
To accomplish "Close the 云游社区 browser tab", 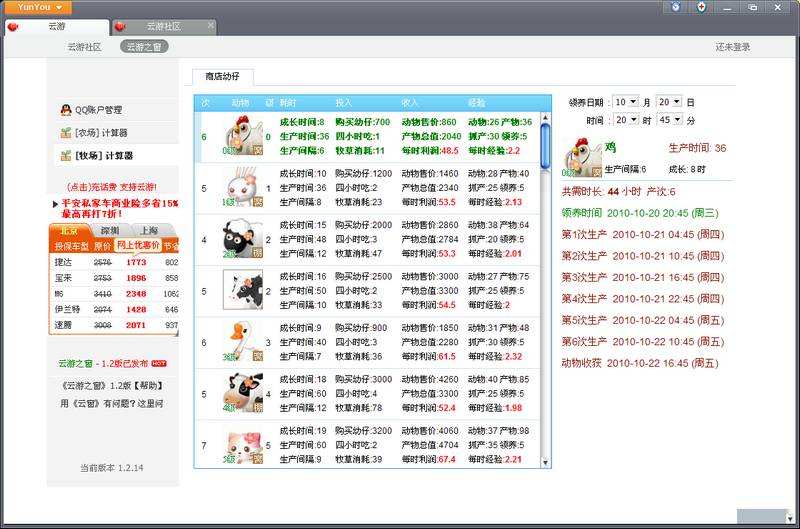I will click(211, 25).
